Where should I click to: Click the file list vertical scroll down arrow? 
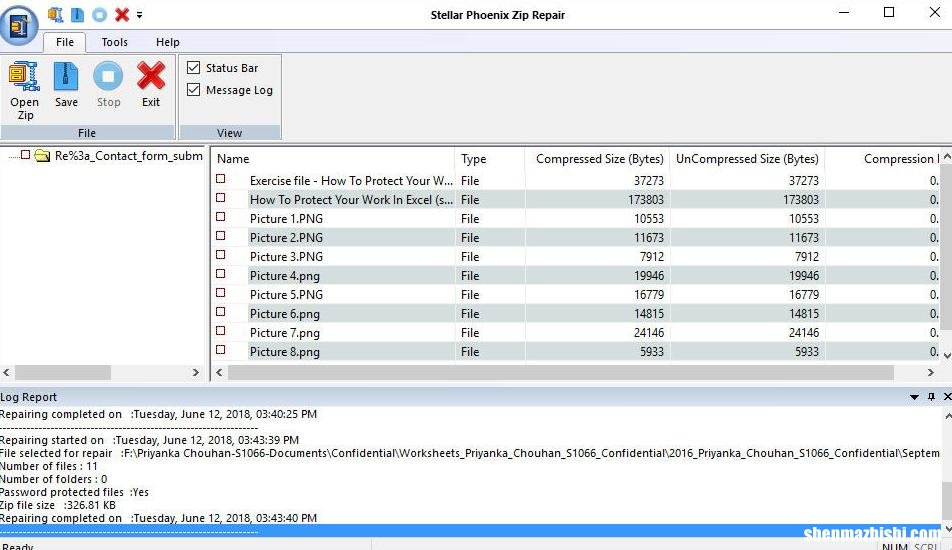click(x=947, y=355)
